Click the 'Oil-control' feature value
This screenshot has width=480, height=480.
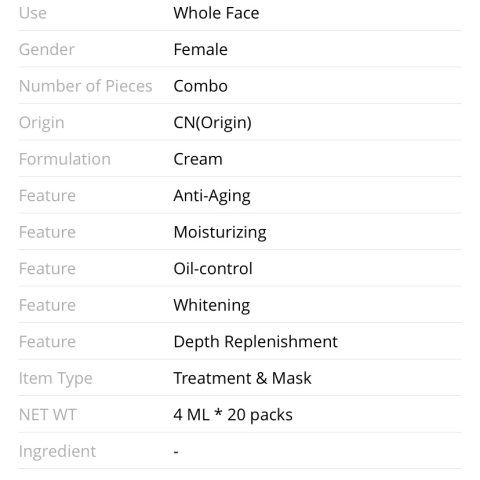(213, 269)
